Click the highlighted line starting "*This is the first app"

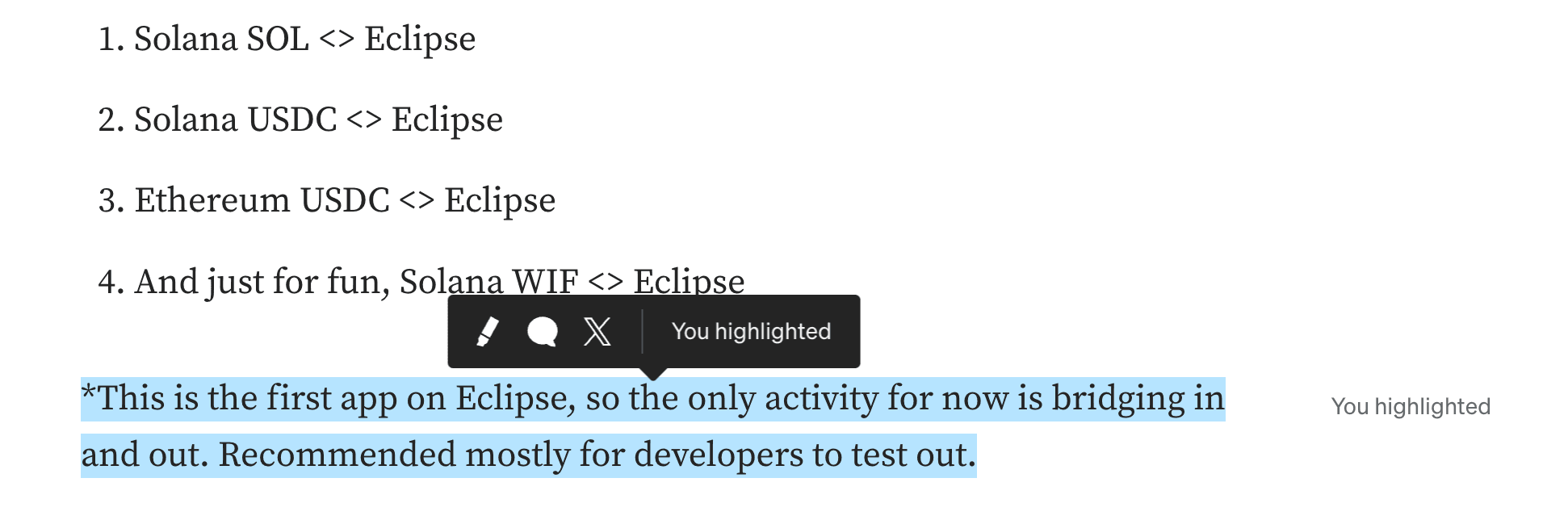pyautogui.click(x=653, y=399)
